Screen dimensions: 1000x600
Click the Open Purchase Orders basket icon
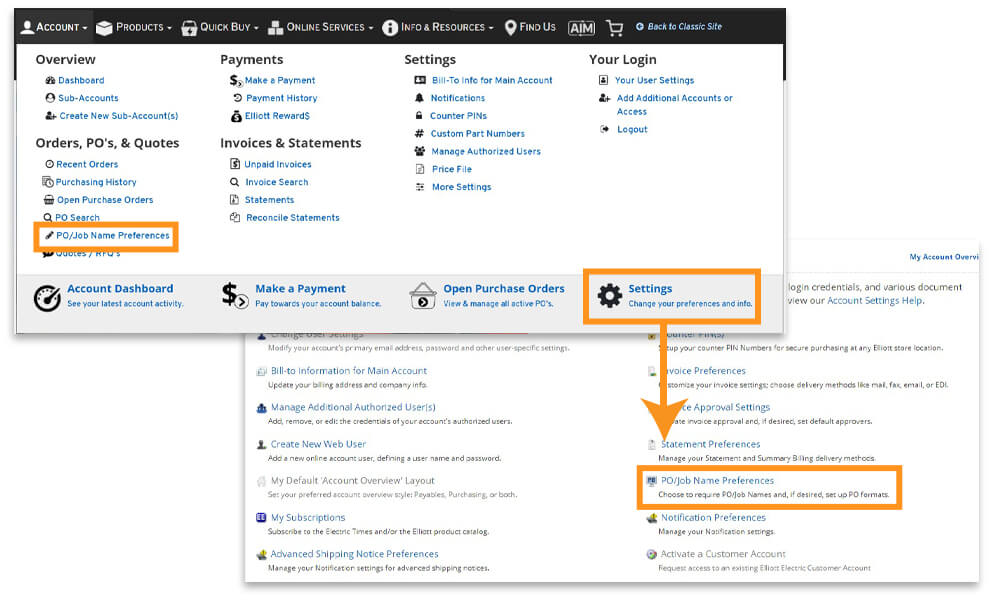click(x=423, y=296)
